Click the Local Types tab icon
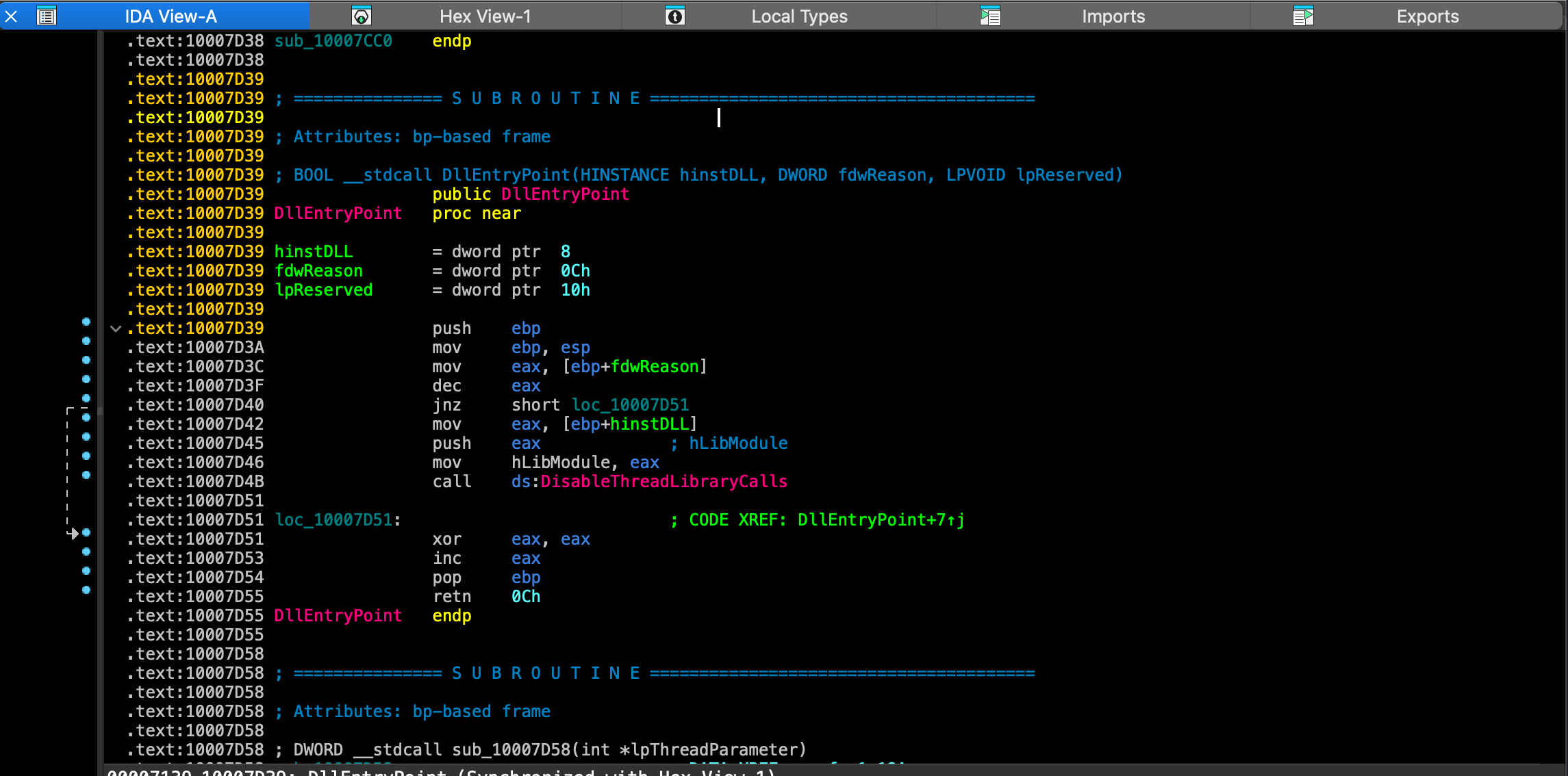This screenshot has width=1568, height=776. (674, 16)
